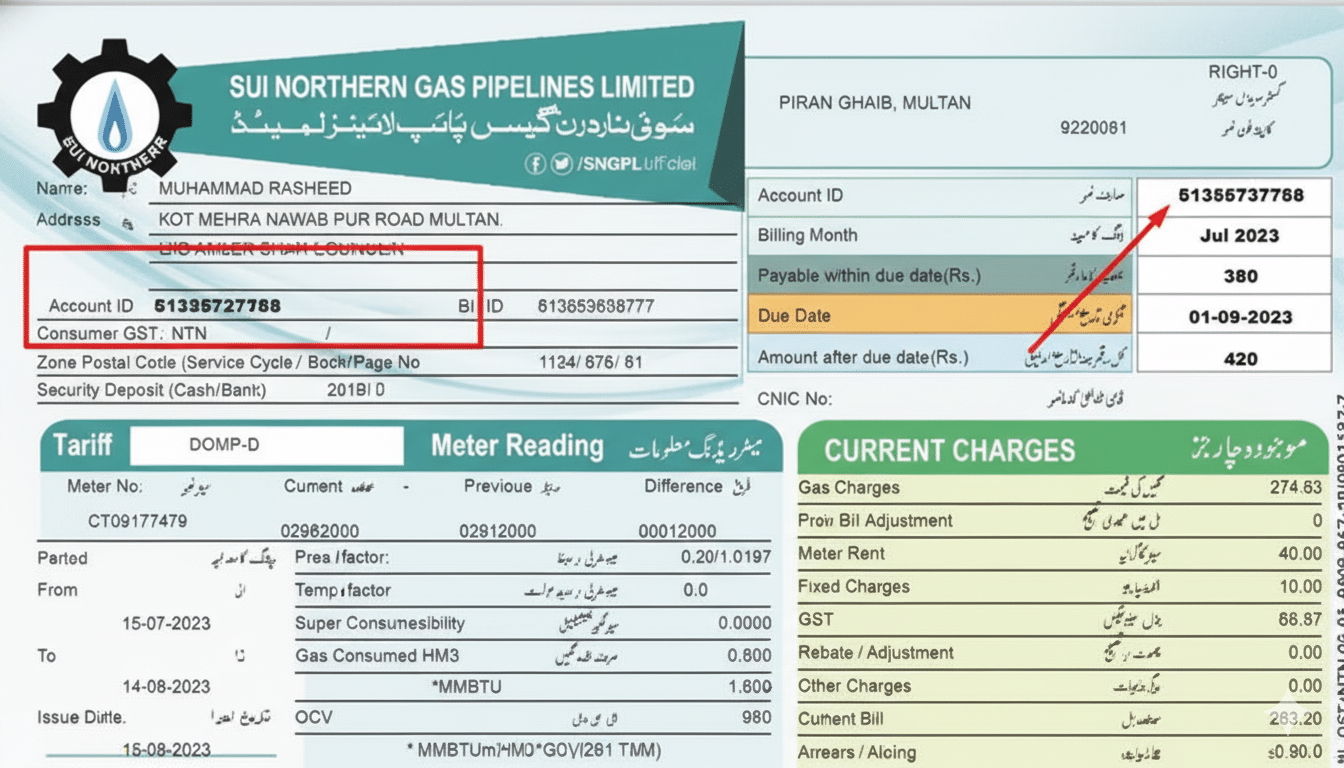
Task: Click the Account ID inside the red box
Action: click(217, 306)
